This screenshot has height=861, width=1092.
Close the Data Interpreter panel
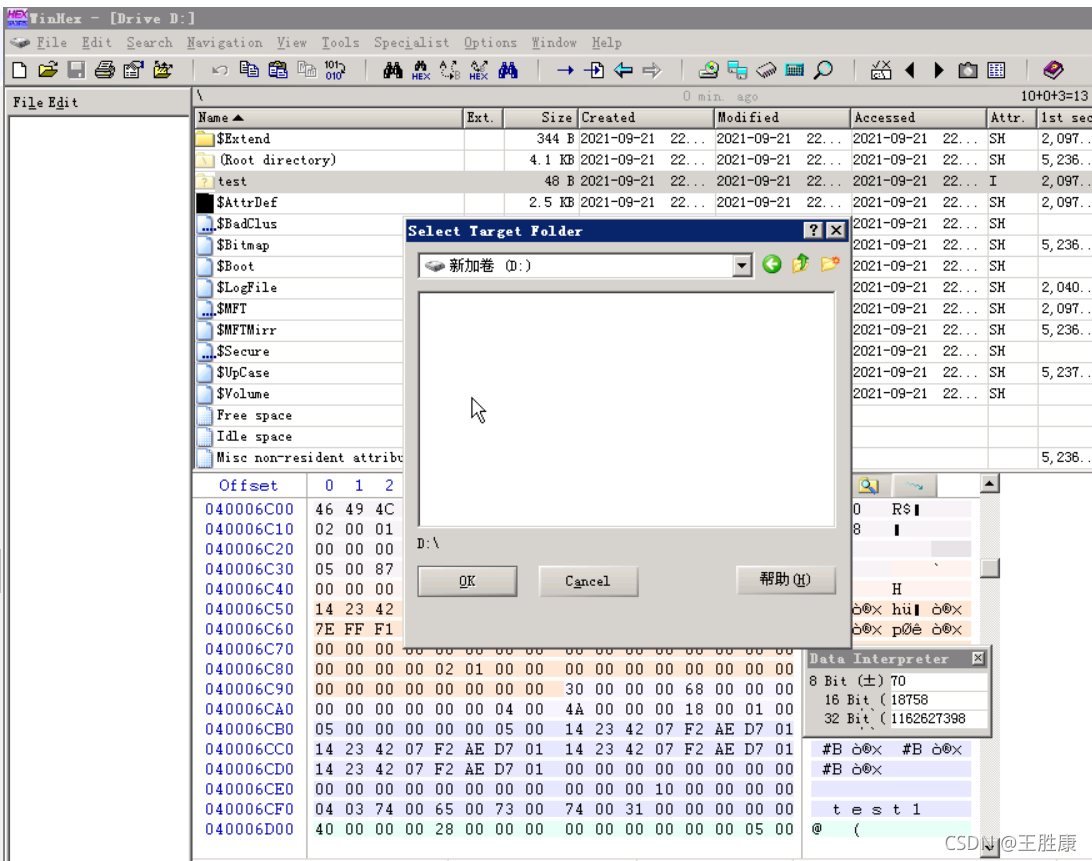click(978, 658)
